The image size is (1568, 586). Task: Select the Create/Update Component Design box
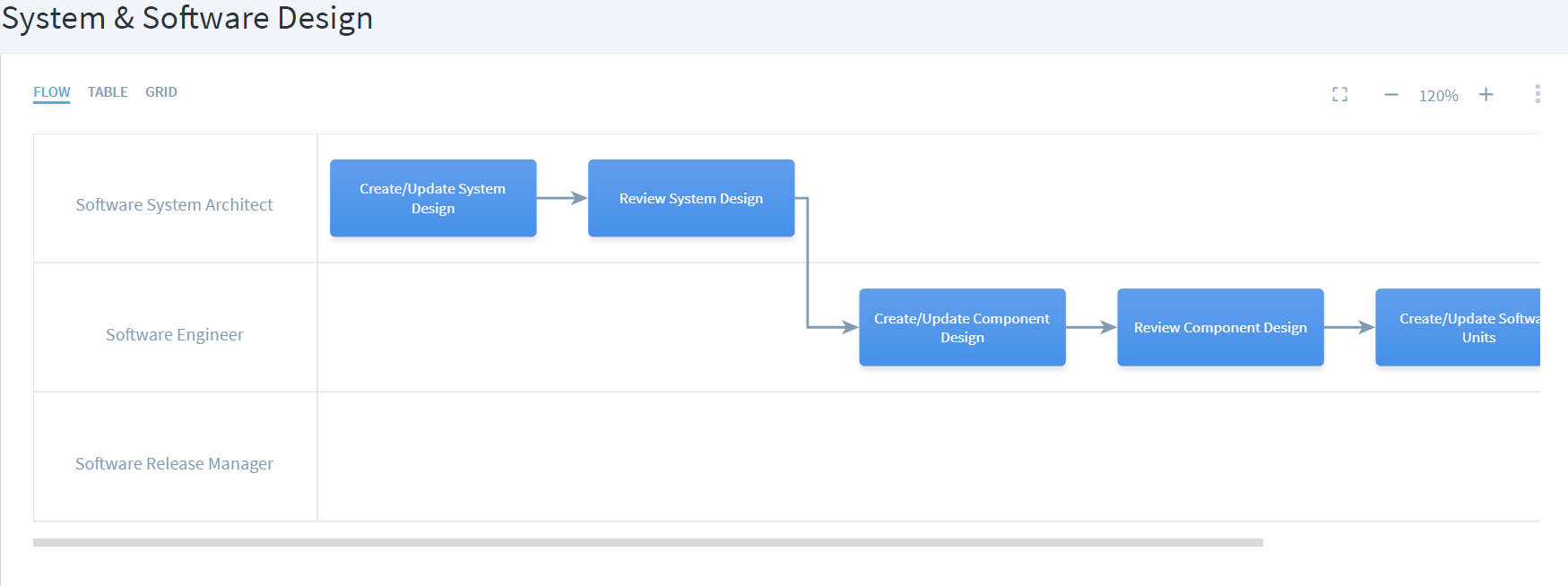(962, 327)
